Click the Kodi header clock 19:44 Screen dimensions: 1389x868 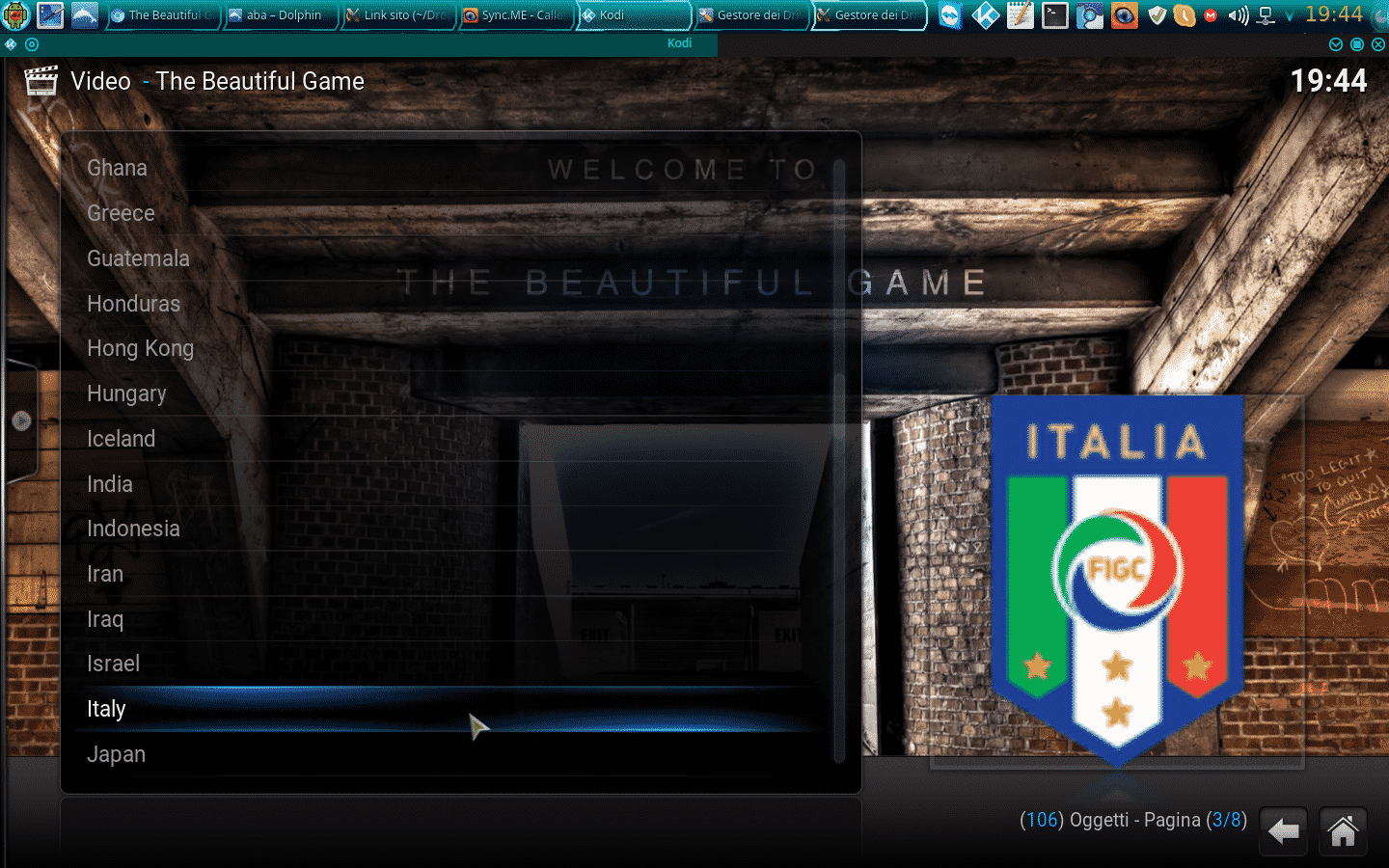pyautogui.click(x=1328, y=81)
